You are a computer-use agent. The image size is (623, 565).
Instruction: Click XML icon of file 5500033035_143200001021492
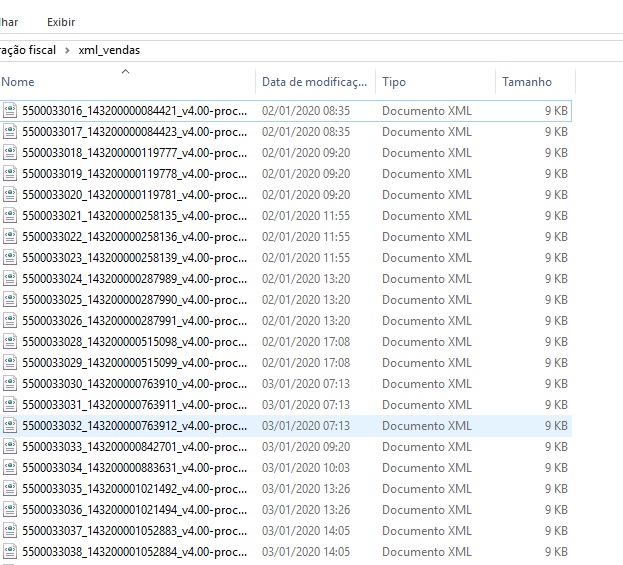click(x=10, y=489)
